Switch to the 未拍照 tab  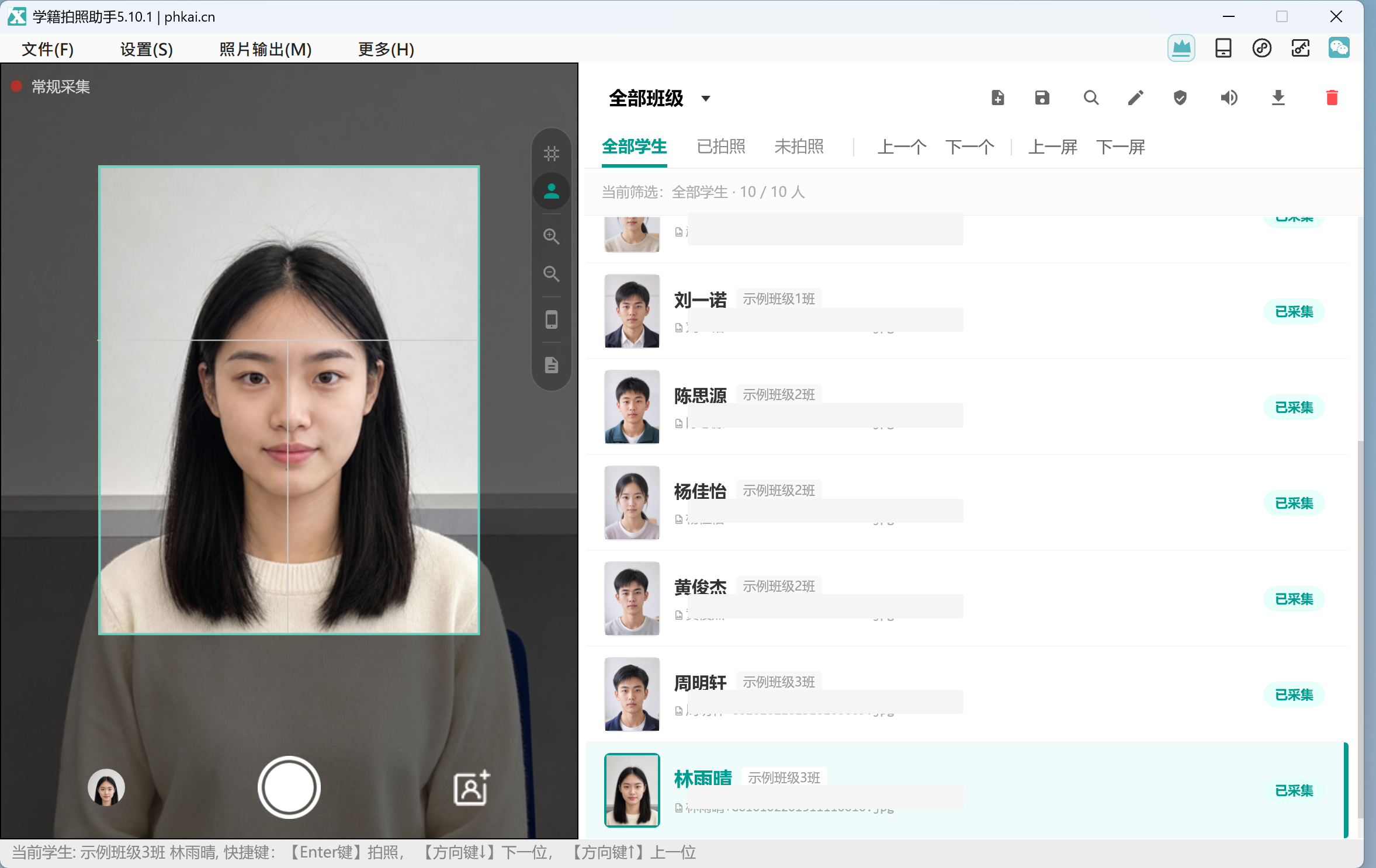coord(799,147)
